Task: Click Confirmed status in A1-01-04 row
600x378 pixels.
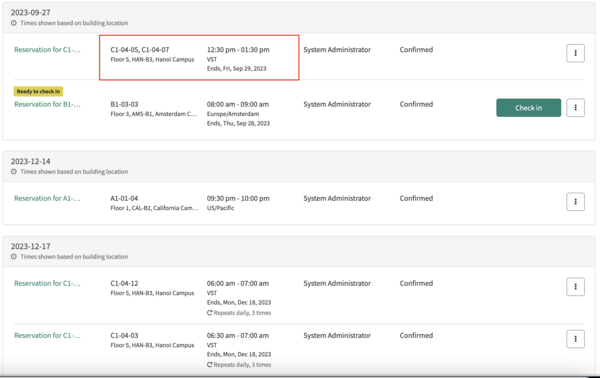Action: click(x=416, y=199)
